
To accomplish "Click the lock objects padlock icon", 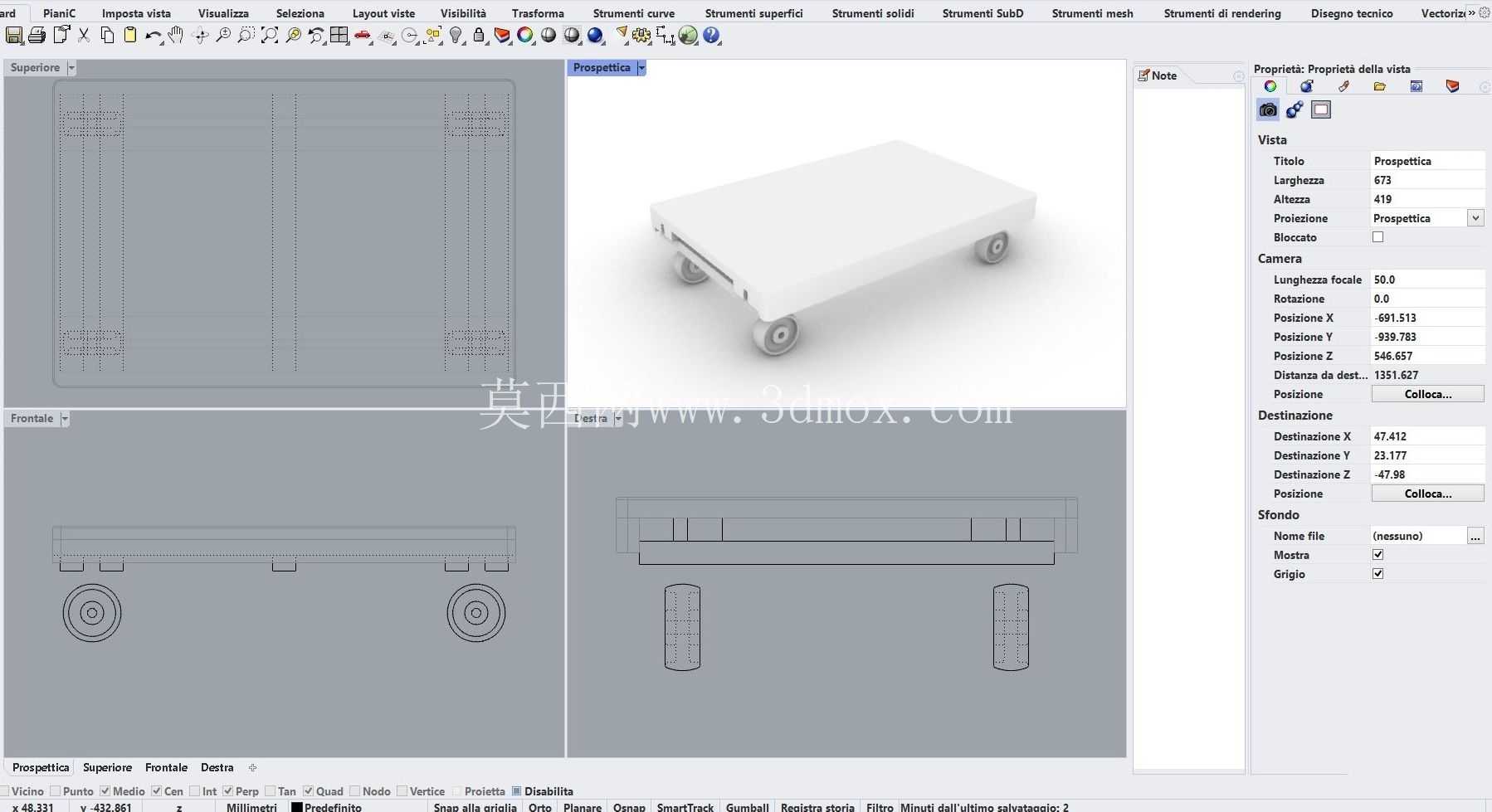I will point(479,35).
